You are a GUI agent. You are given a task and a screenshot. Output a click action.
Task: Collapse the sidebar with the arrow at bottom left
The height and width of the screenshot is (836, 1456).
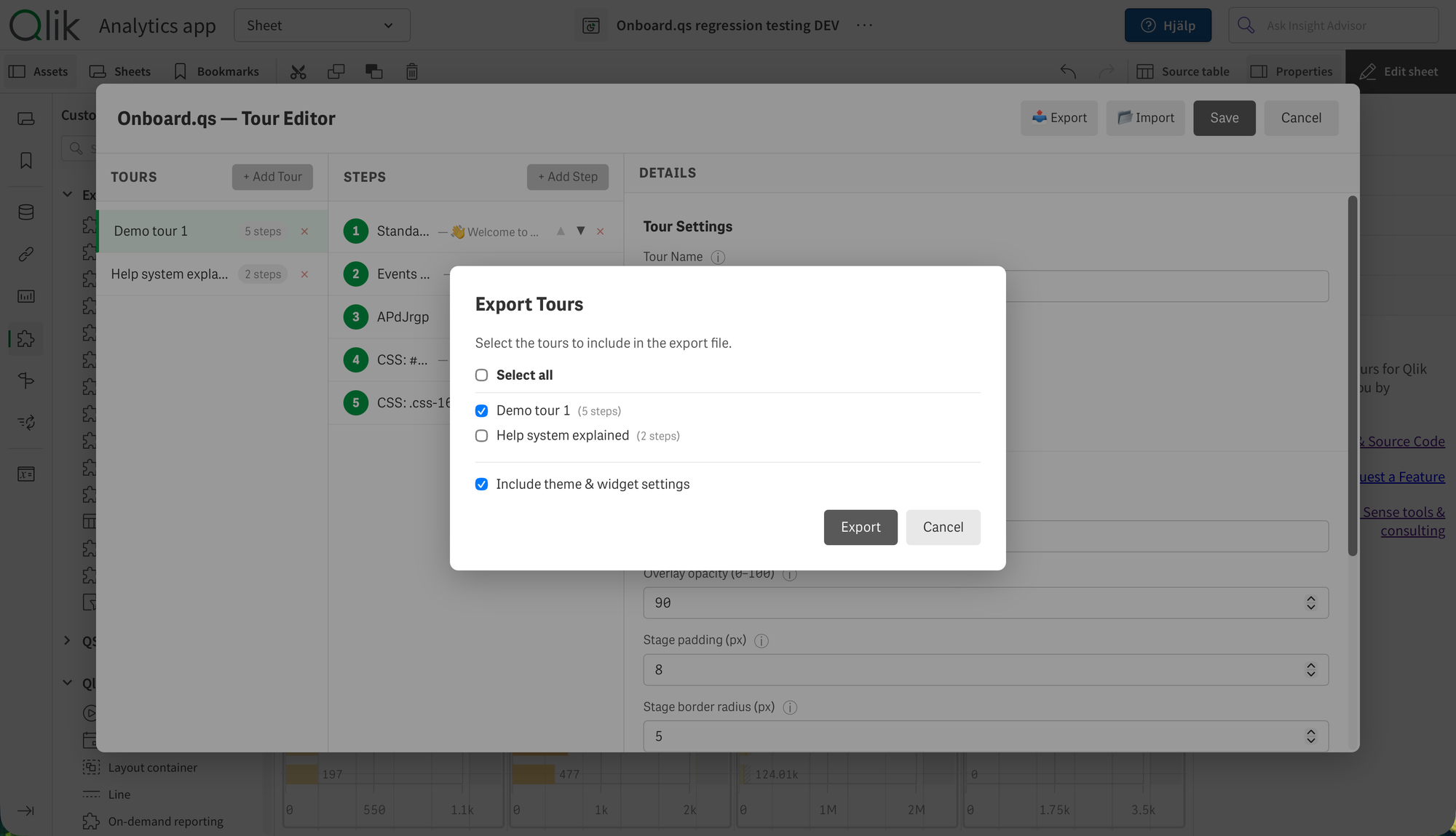pos(25,811)
